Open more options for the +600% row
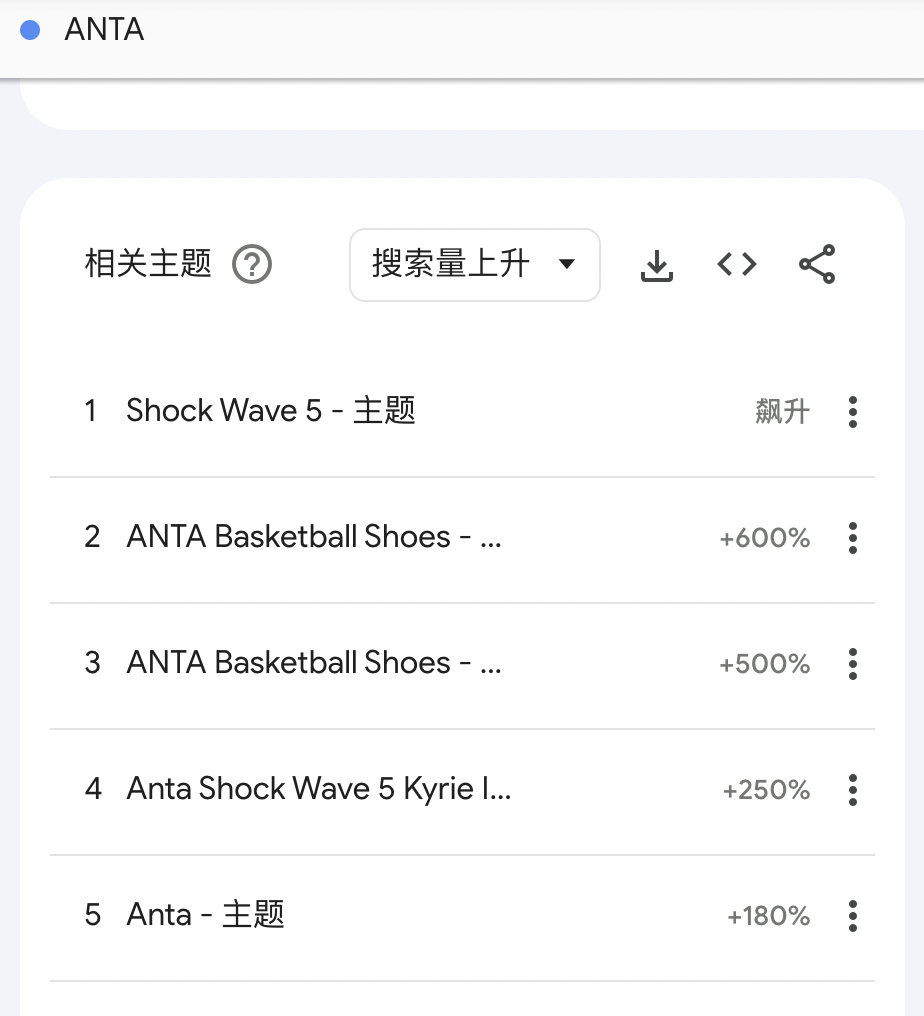This screenshot has height=1016, width=924. 852,537
